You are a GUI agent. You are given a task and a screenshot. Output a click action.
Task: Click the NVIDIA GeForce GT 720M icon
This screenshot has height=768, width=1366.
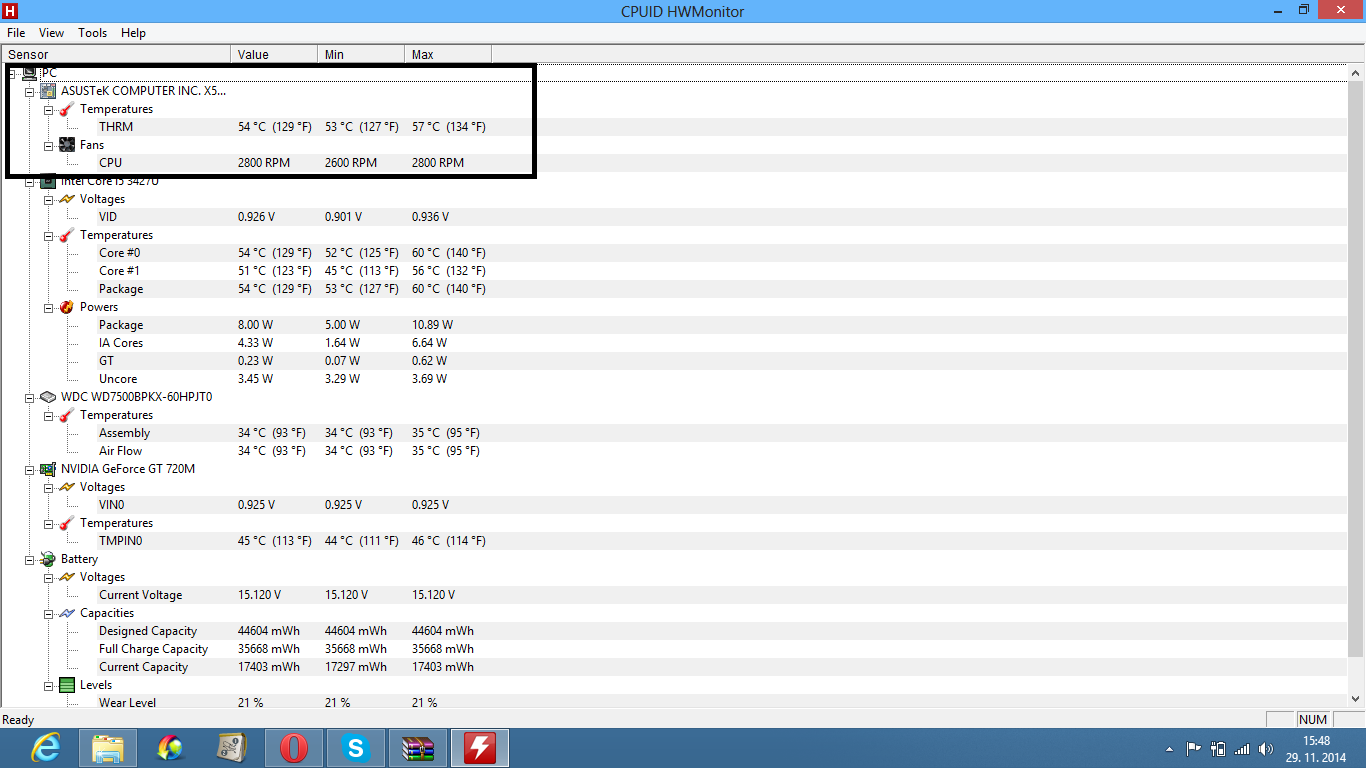(48, 469)
